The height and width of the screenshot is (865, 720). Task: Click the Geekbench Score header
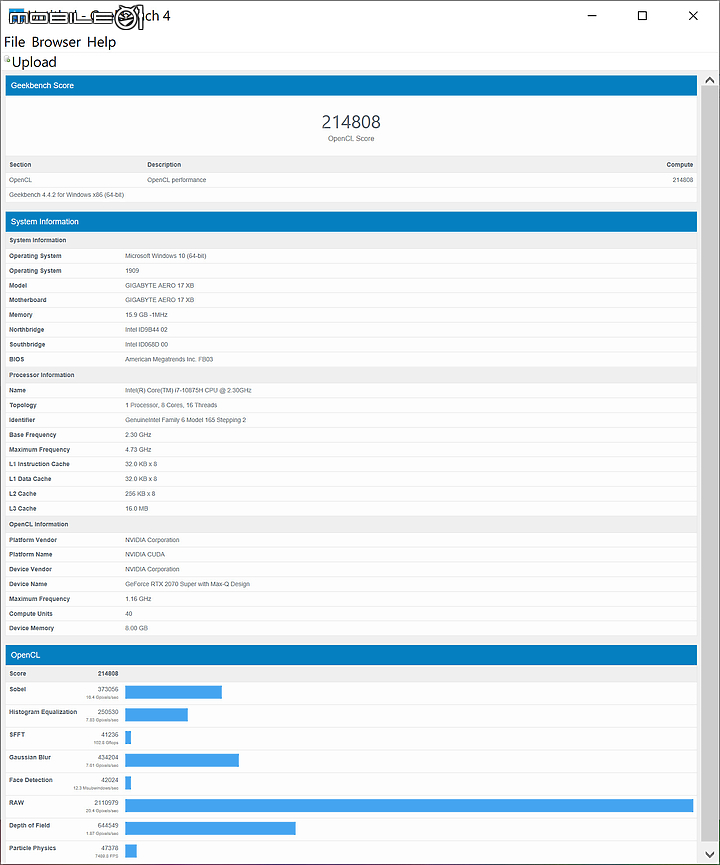pyautogui.click(x=351, y=86)
